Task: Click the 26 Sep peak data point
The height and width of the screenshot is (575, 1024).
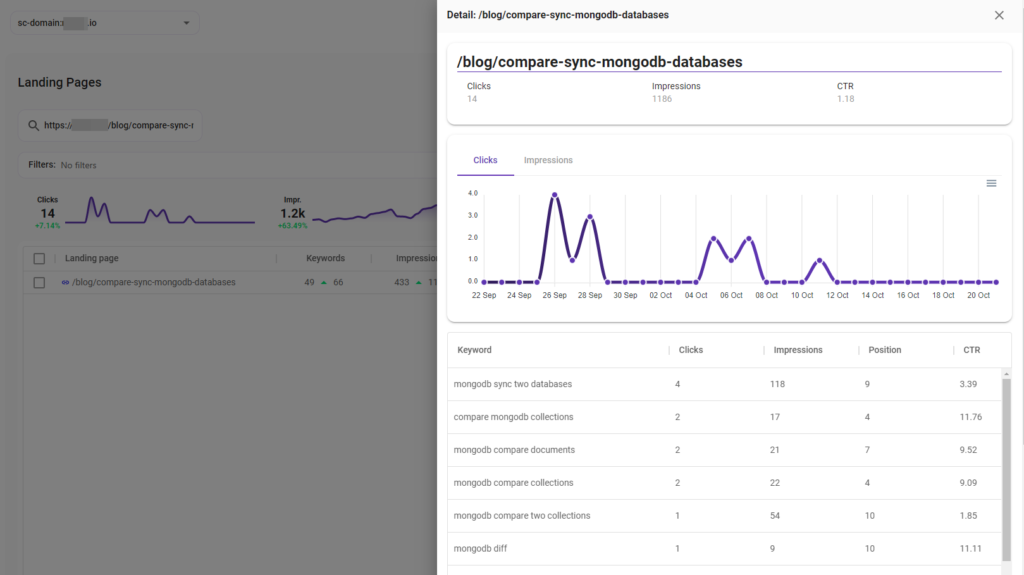Action: (554, 195)
